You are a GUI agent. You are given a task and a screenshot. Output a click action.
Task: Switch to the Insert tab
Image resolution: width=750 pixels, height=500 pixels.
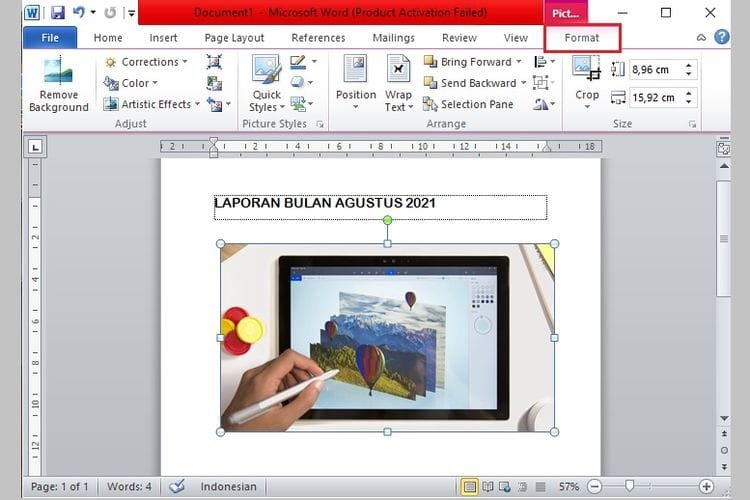click(163, 38)
